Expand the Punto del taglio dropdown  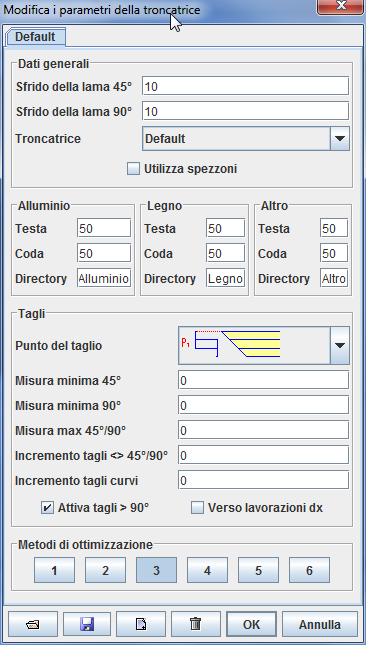pyautogui.click(x=340, y=346)
